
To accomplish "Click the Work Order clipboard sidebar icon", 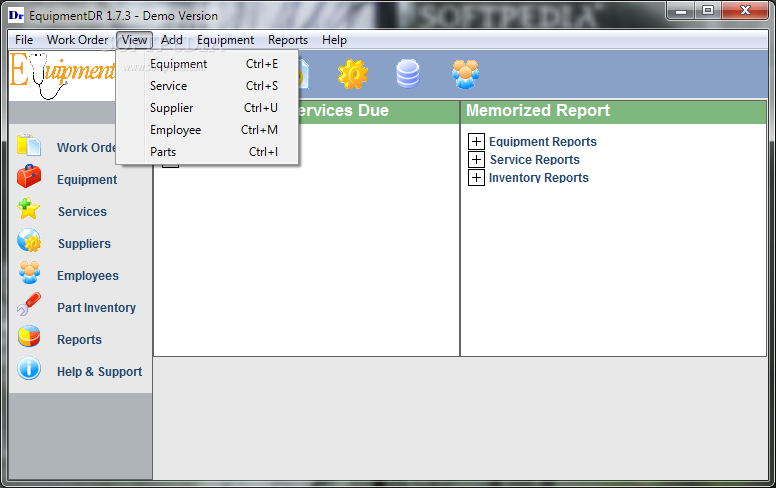I will [x=29, y=145].
